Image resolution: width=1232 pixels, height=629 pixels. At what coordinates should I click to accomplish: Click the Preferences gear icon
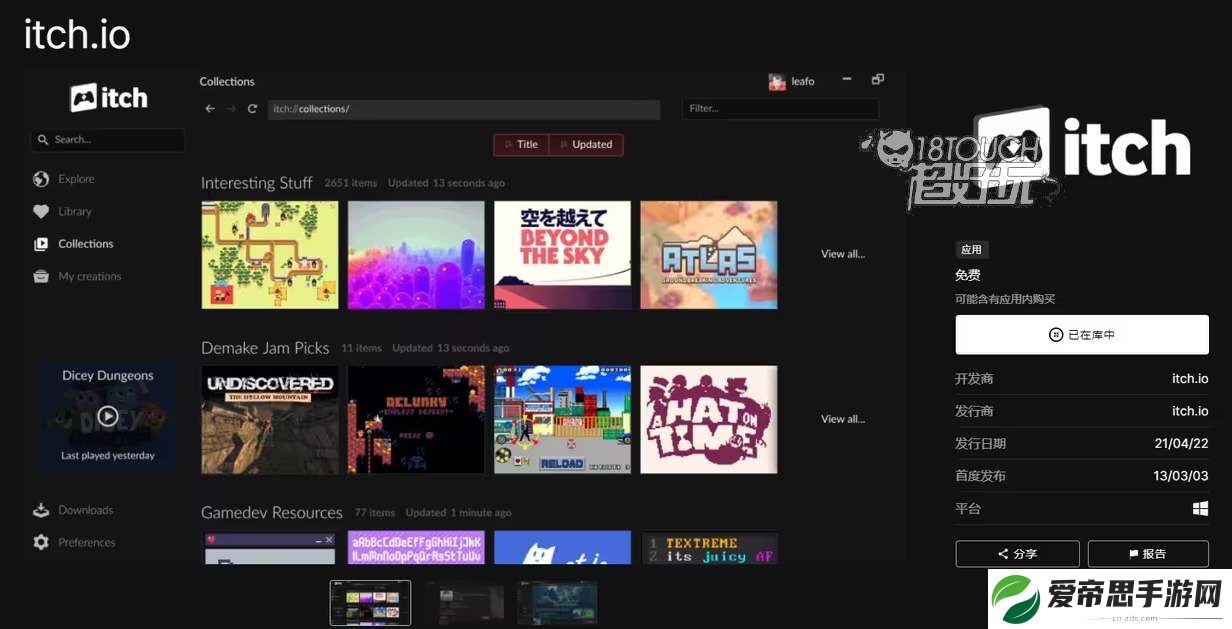click(x=41, y=542)
